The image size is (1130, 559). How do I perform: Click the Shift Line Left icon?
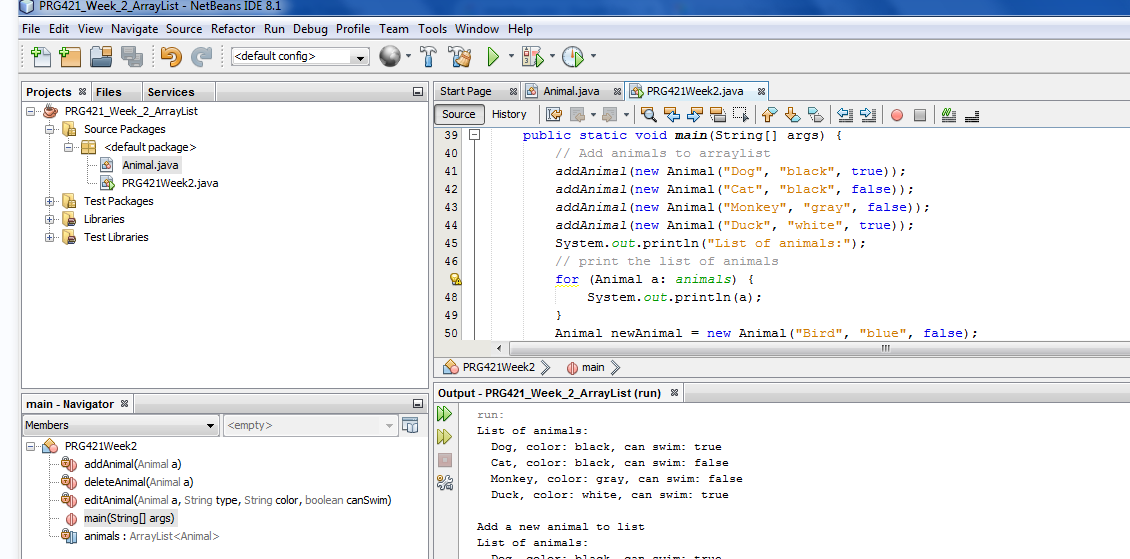(845, 115)
